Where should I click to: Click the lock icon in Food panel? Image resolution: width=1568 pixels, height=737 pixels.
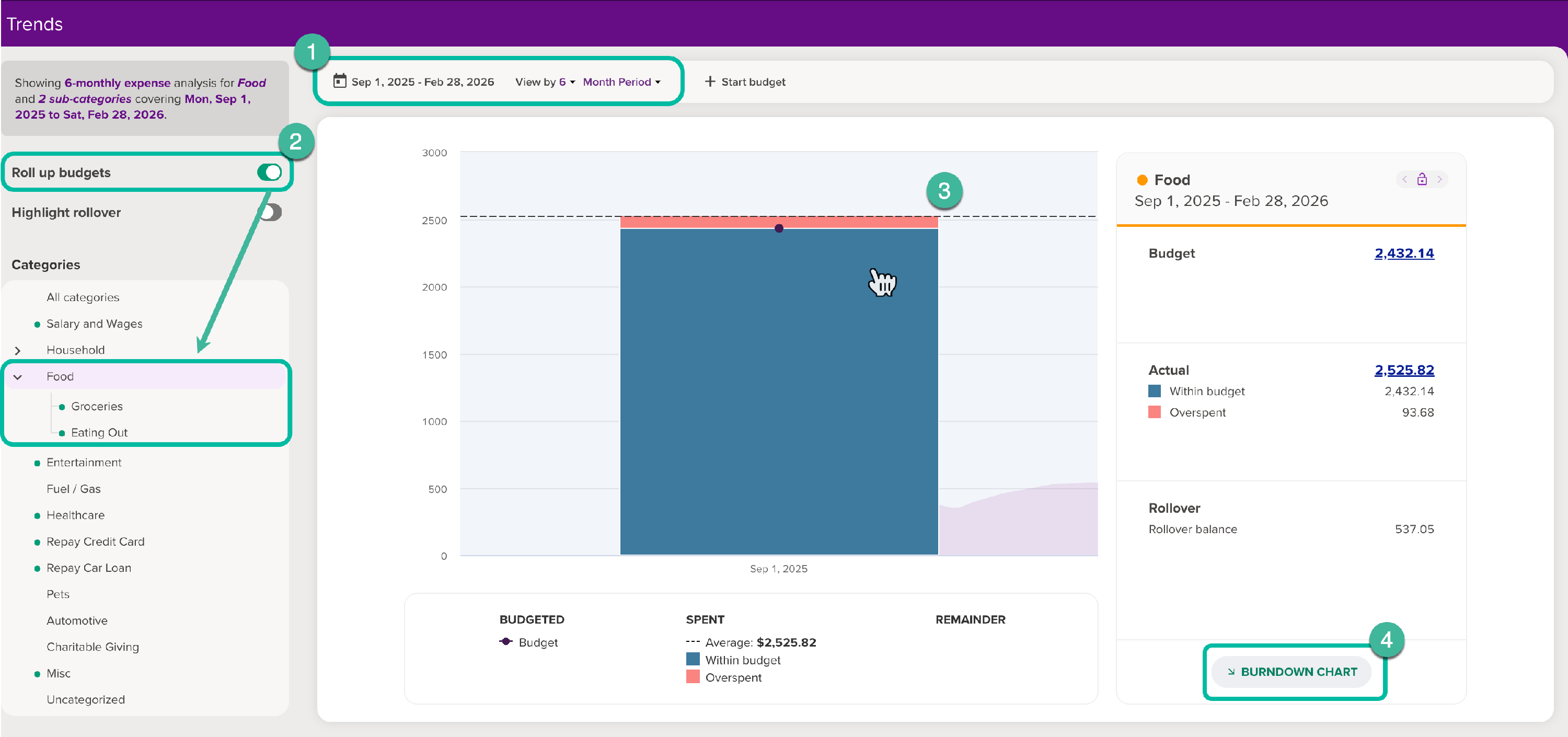(x=1422, y=179)
